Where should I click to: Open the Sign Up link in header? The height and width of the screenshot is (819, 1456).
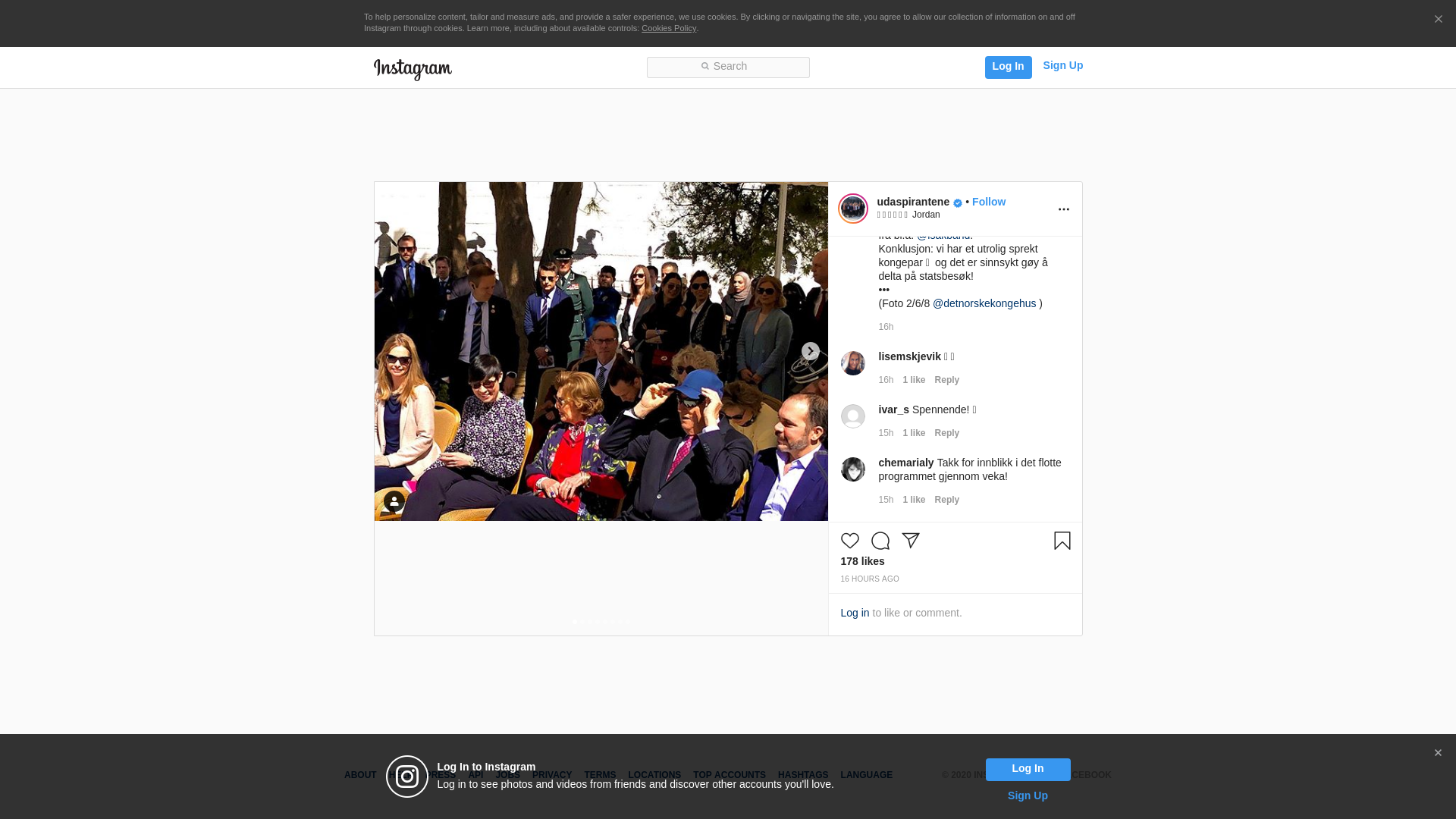[1062, 66]
